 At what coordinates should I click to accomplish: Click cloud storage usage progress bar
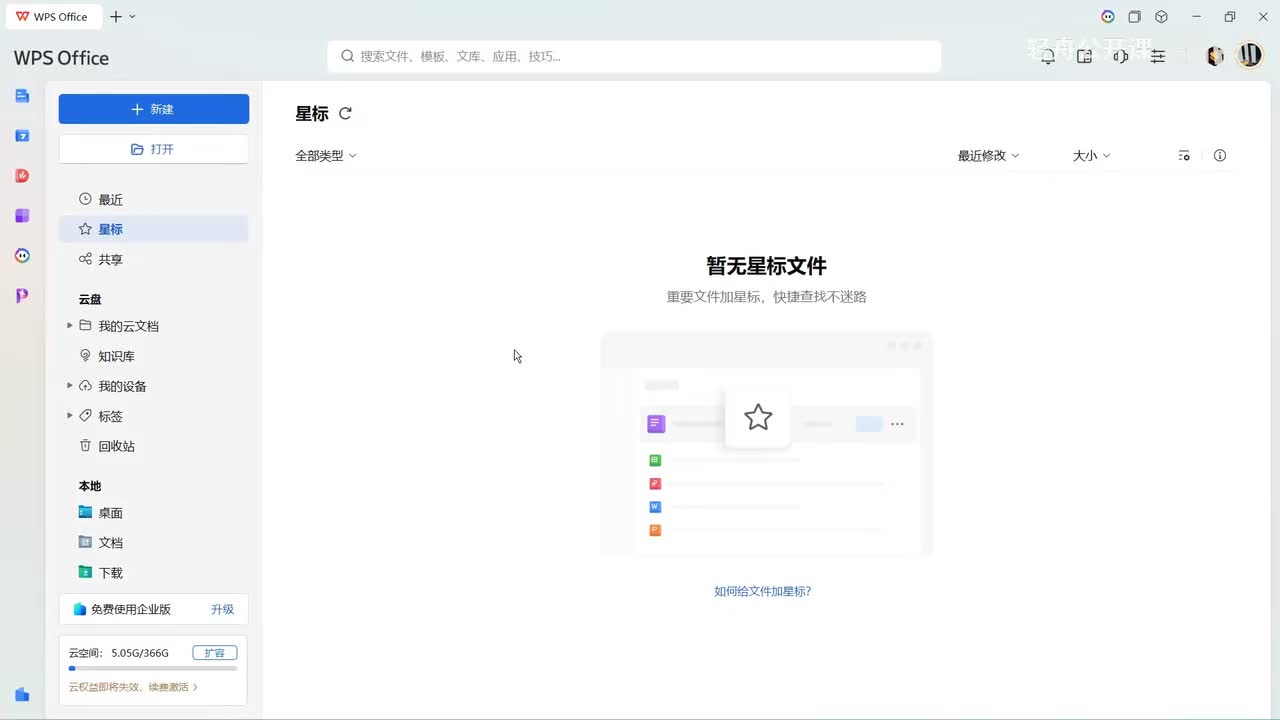pyautogui.click(x=153, y=668)
